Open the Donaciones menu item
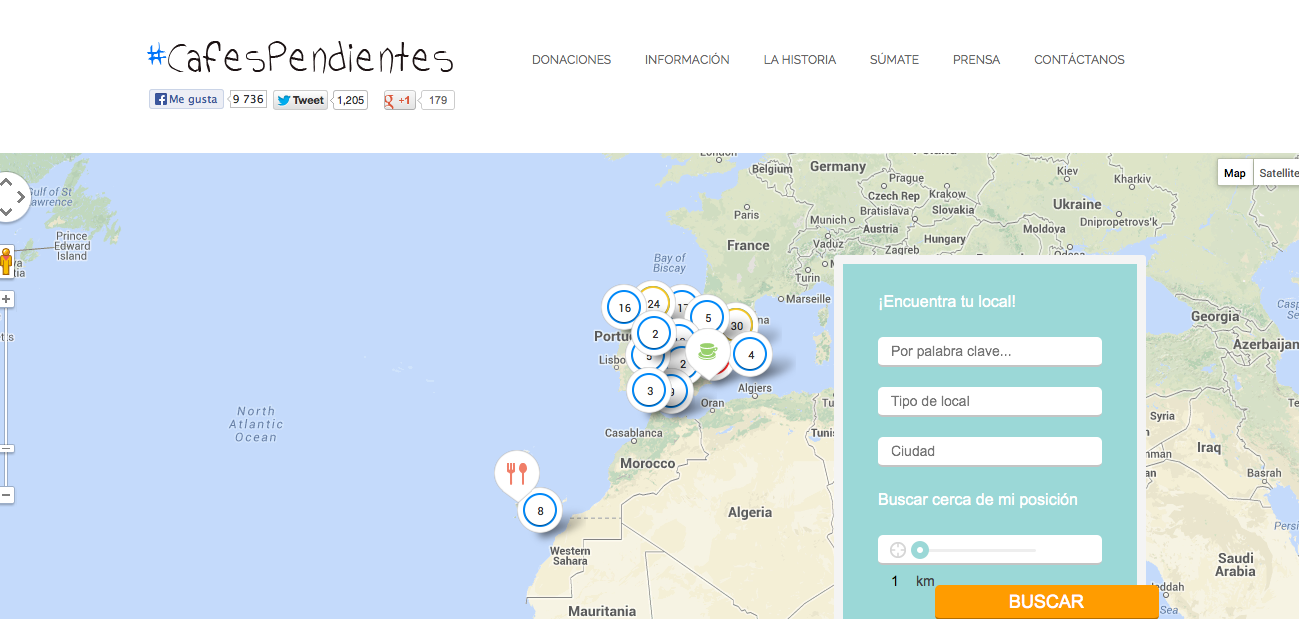1299x619 pixels. point(571,60)
